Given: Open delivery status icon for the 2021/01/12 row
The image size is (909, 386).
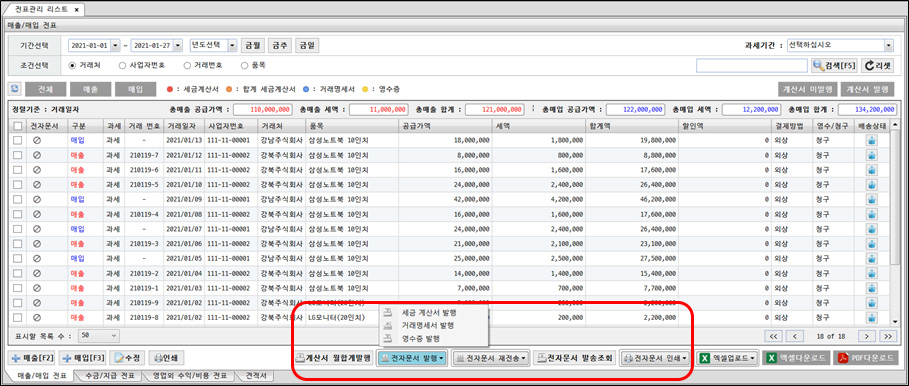Looking at the screenshot, I should click(873, 155).
